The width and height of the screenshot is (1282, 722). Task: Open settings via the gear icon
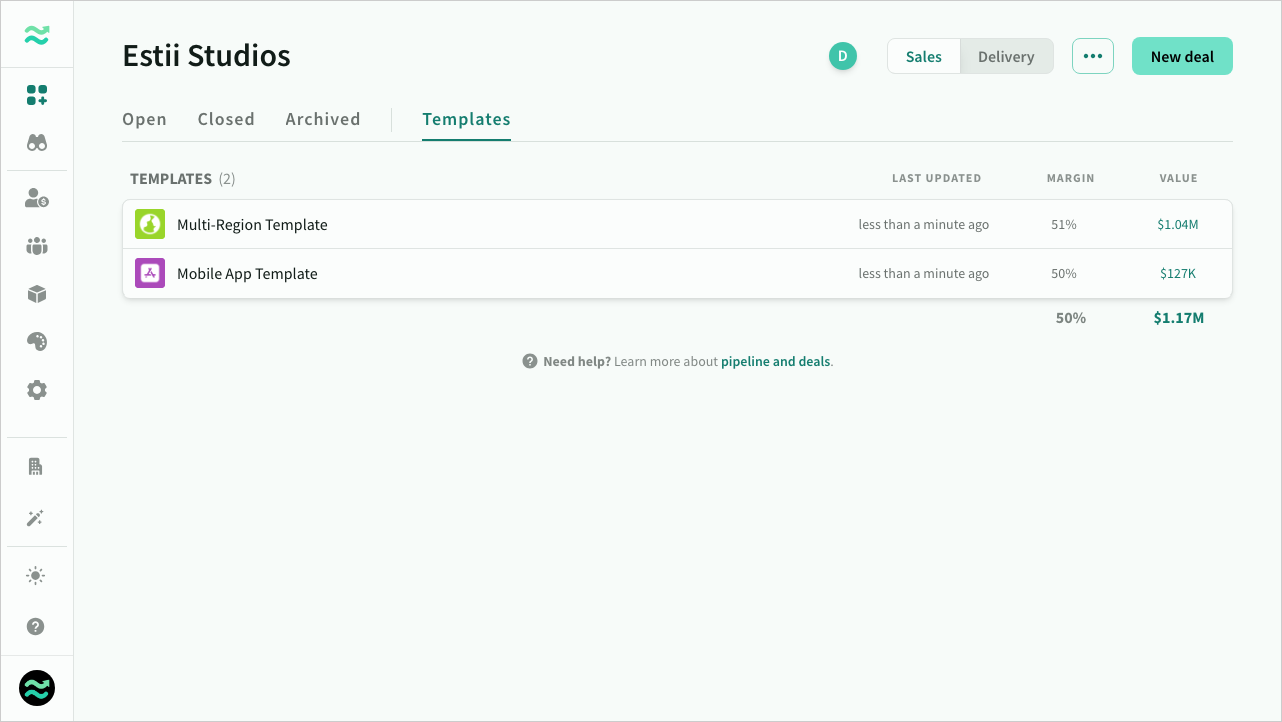point(37,389)
